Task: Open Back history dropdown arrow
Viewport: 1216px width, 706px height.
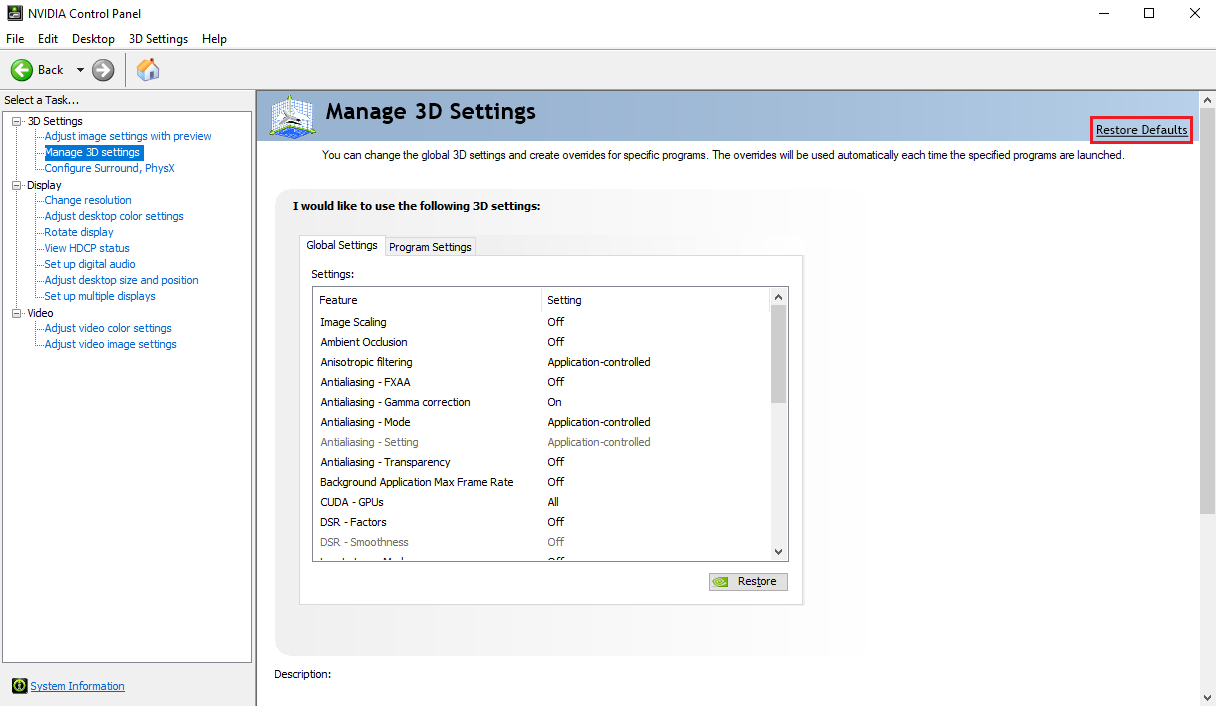Action: tap(80, 70)
